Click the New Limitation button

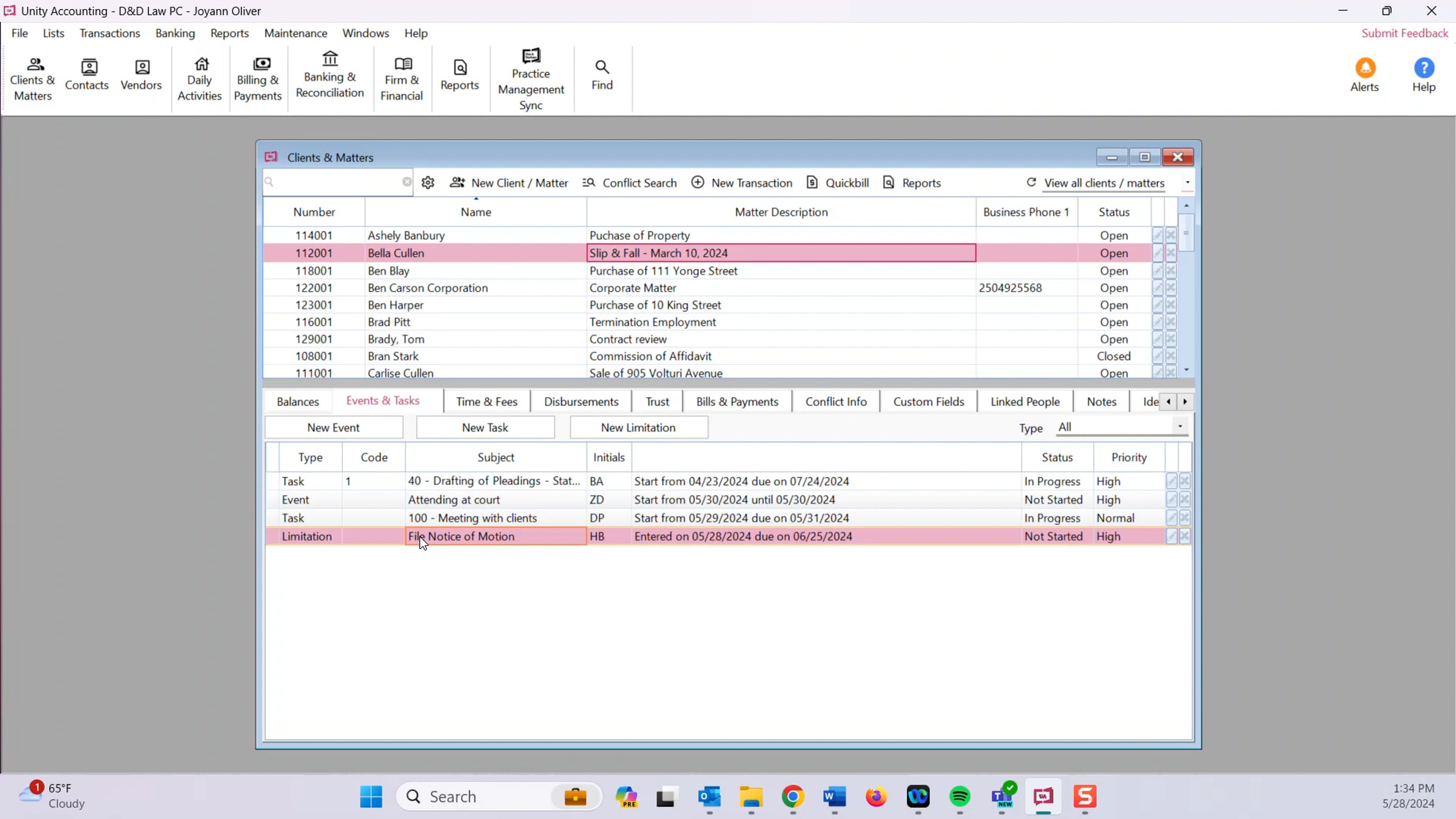(638, 427)
